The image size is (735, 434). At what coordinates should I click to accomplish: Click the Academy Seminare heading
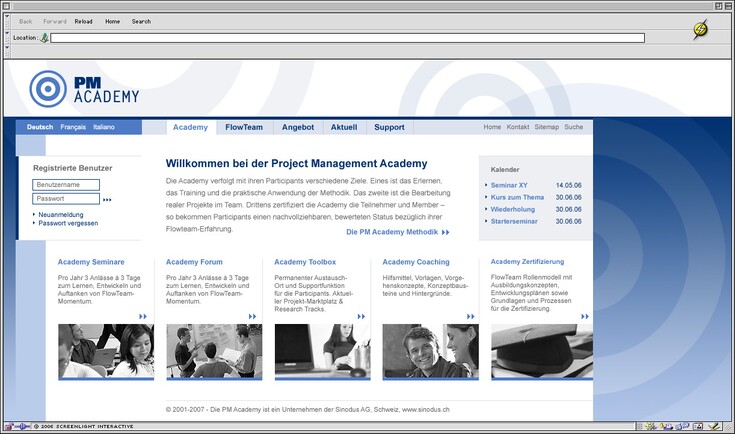(91, 262)
